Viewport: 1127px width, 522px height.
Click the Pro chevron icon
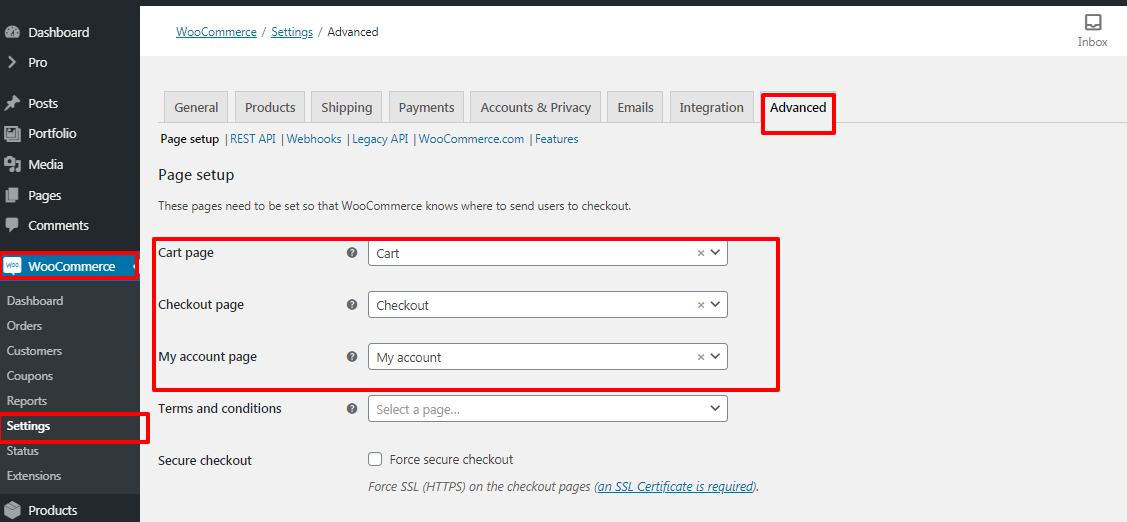tap(12, 63)
